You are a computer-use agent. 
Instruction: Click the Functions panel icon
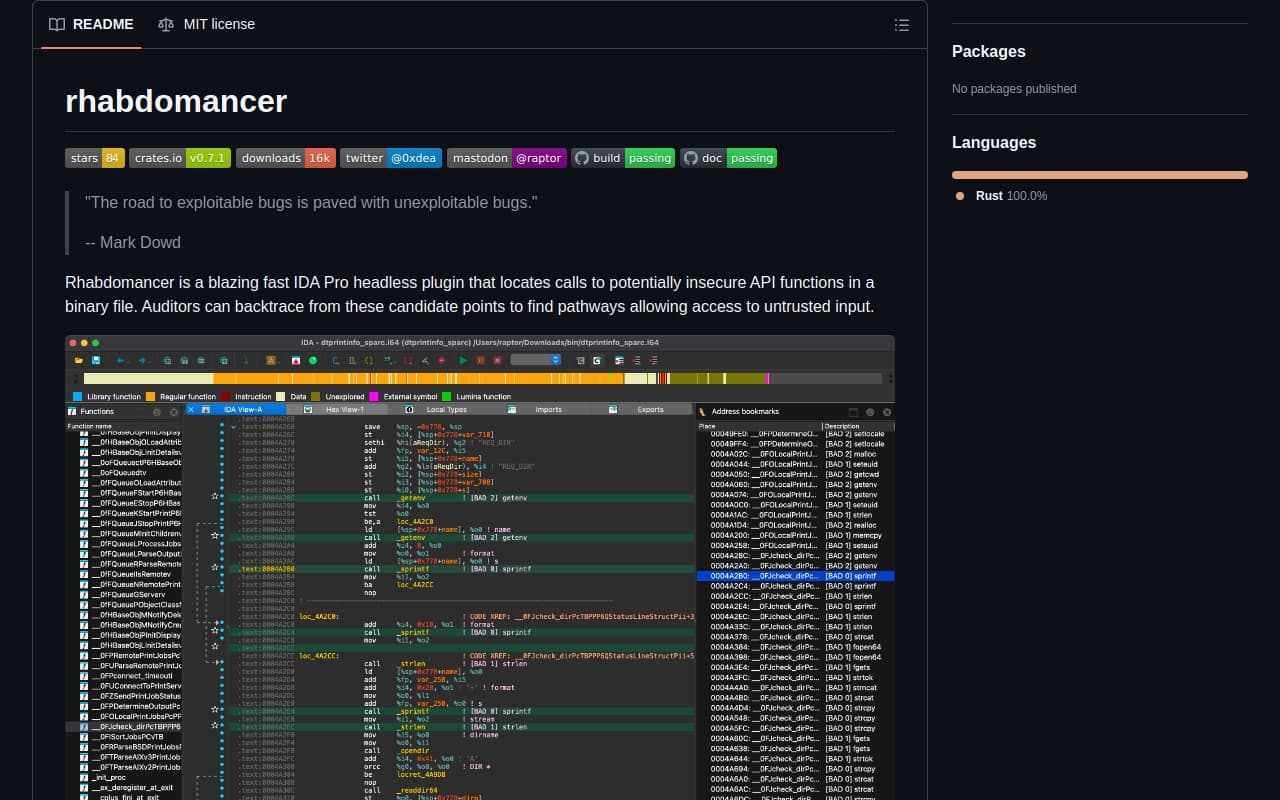(70, 410)
